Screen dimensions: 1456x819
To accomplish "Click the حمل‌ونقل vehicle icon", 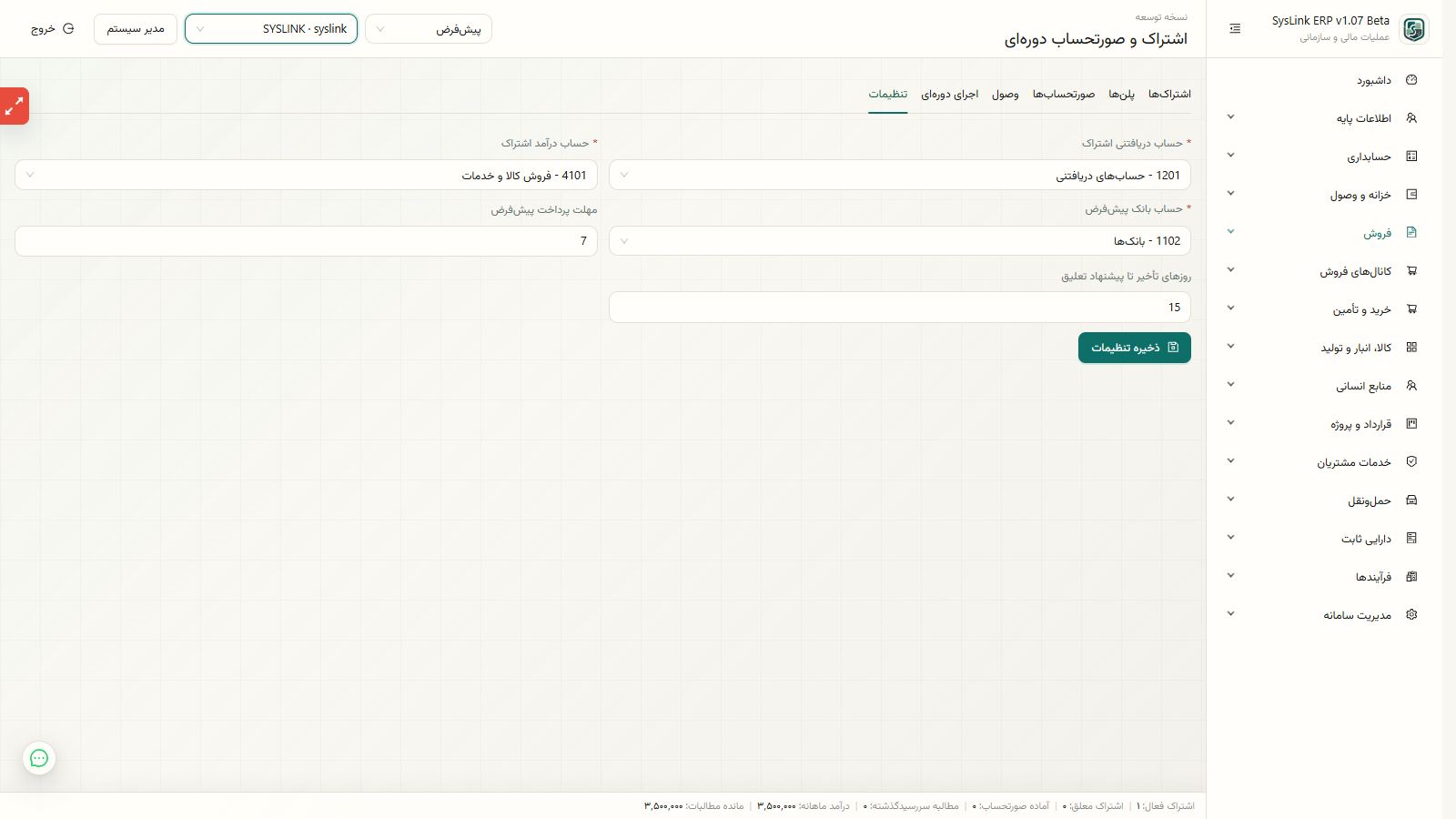I will tap(1411, 500).
